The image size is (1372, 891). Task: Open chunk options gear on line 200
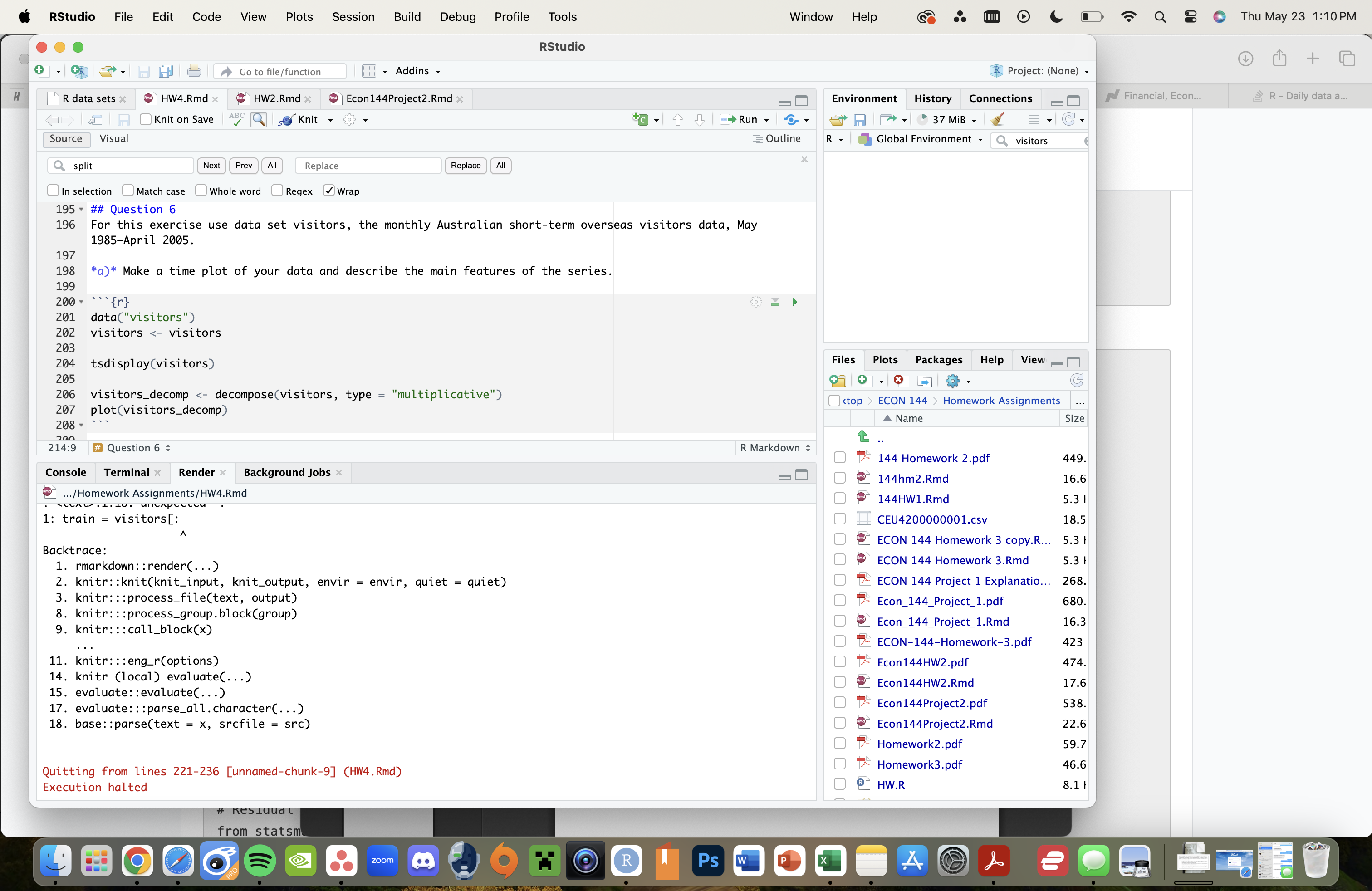(756, 301)
